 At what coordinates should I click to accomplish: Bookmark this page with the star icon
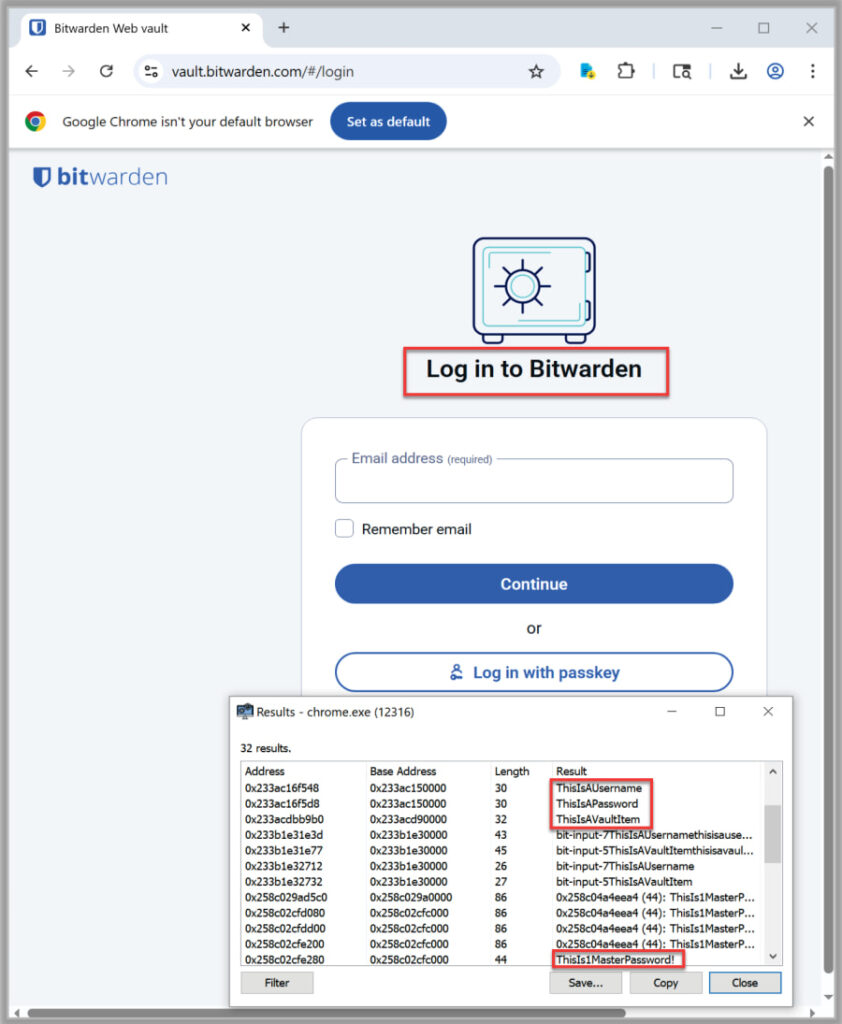(536, 71)
